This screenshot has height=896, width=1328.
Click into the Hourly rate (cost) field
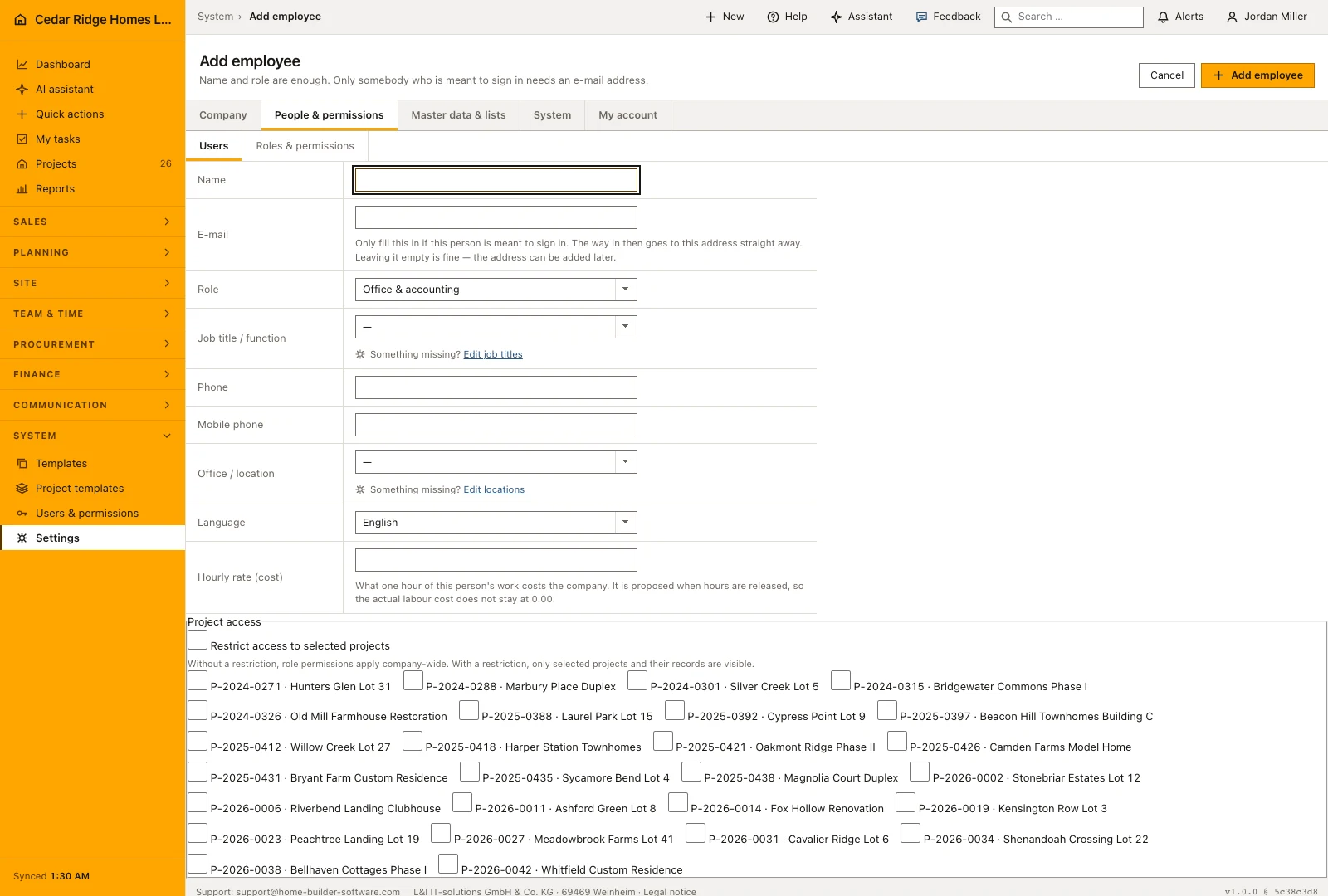click(x=496, y=560)
